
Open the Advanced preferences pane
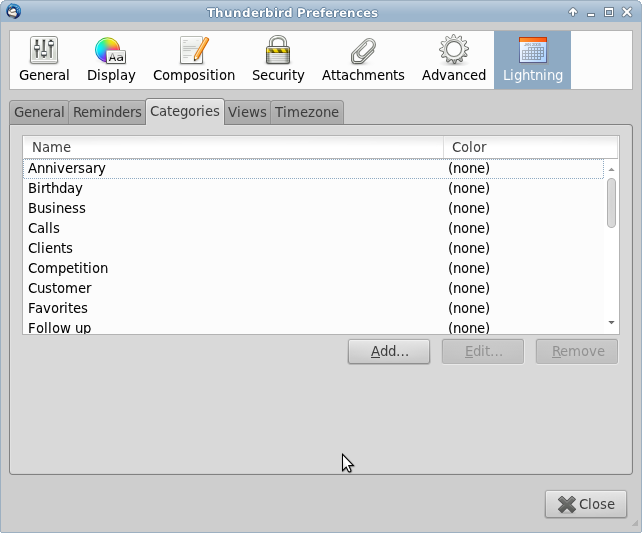454,60
